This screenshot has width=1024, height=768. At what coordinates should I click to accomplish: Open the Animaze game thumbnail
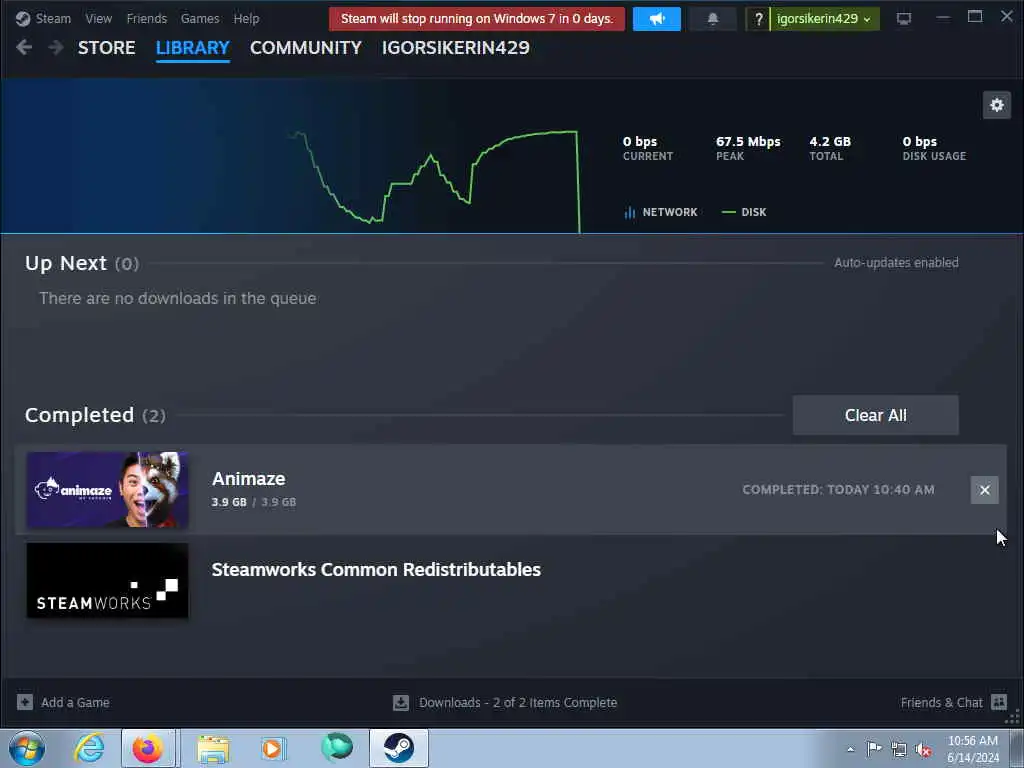(x=107, y=489)
